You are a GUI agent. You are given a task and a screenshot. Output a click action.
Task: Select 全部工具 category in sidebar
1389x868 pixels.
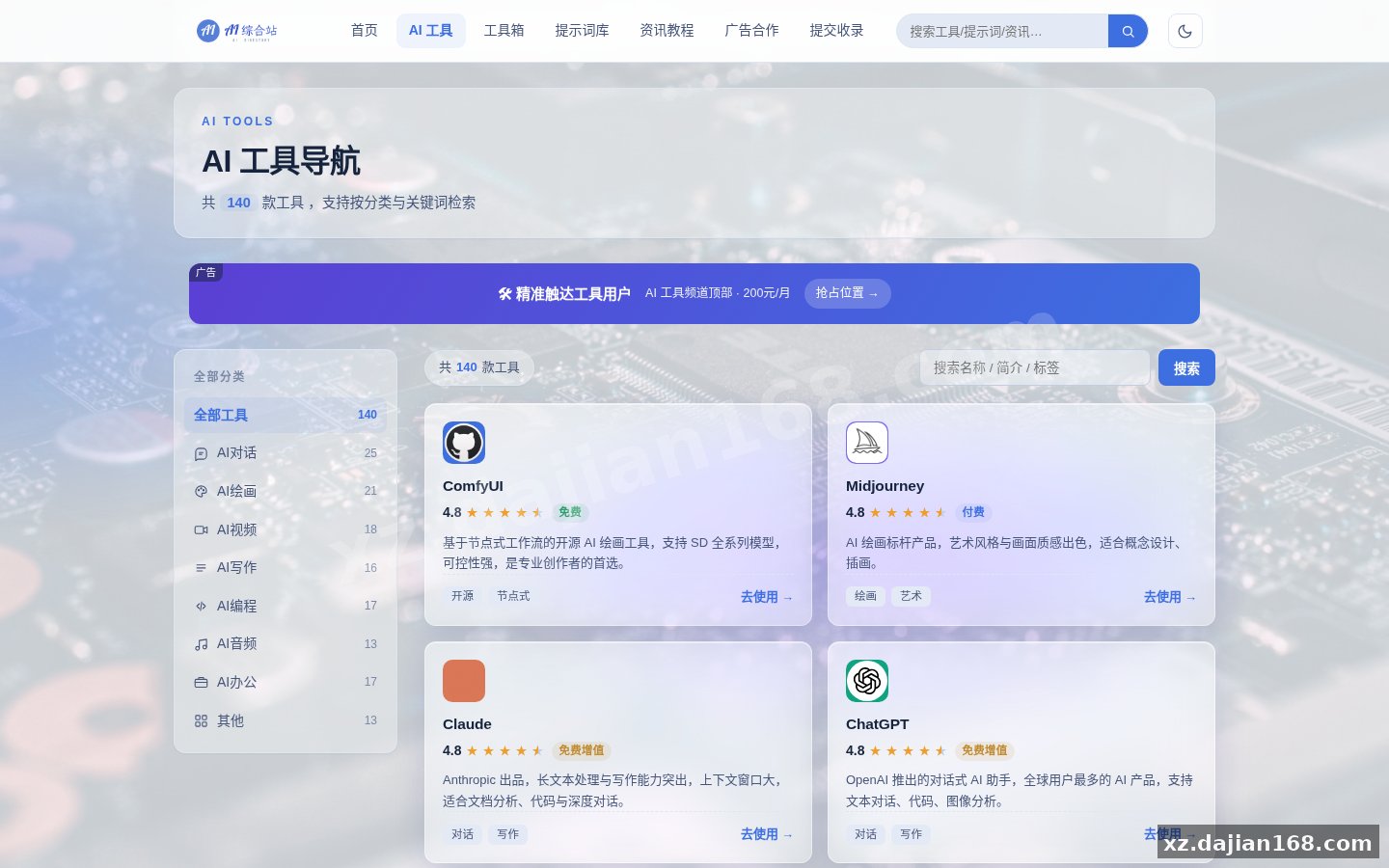pos(286,415)
